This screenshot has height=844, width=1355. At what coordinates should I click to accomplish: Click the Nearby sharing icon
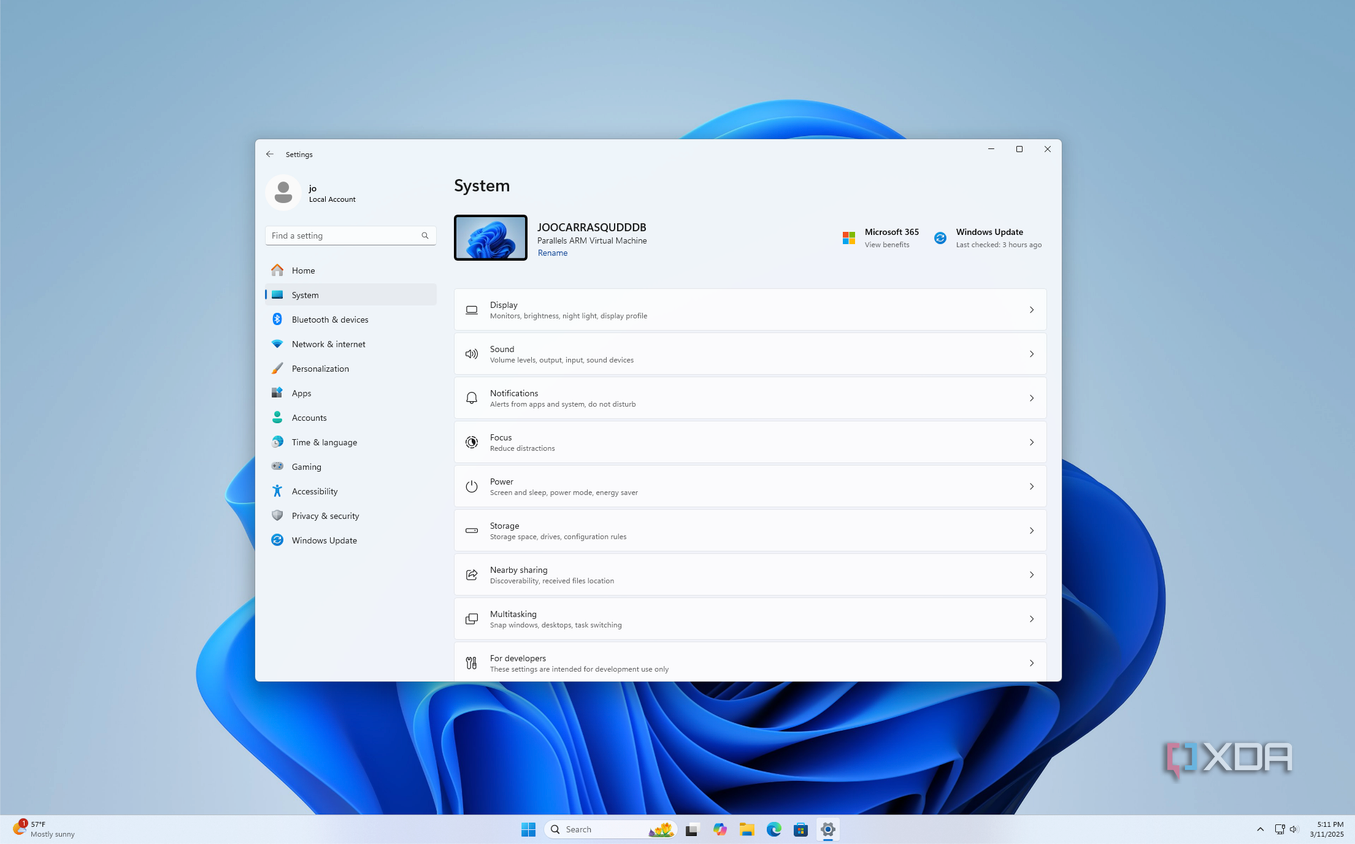click(471, 574)
